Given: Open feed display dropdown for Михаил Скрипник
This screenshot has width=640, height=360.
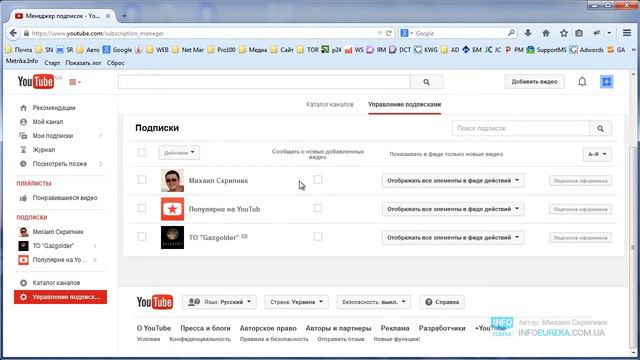Looking at the screenshot, I should pos(453,180).
